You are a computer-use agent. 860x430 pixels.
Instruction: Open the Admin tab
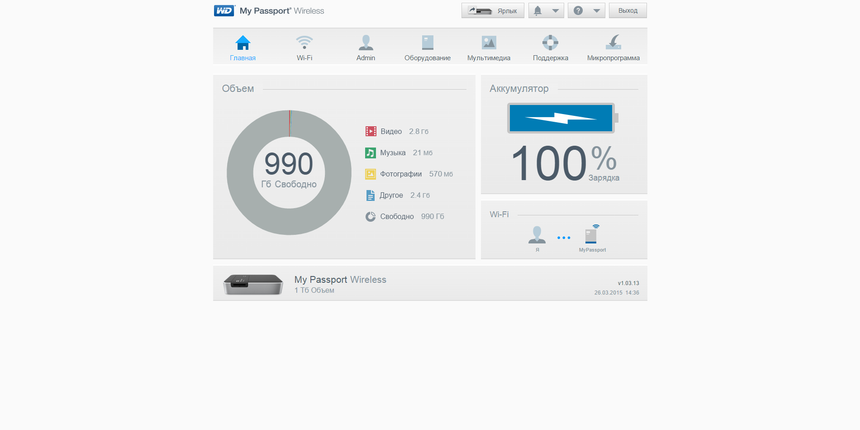point(366,48)
